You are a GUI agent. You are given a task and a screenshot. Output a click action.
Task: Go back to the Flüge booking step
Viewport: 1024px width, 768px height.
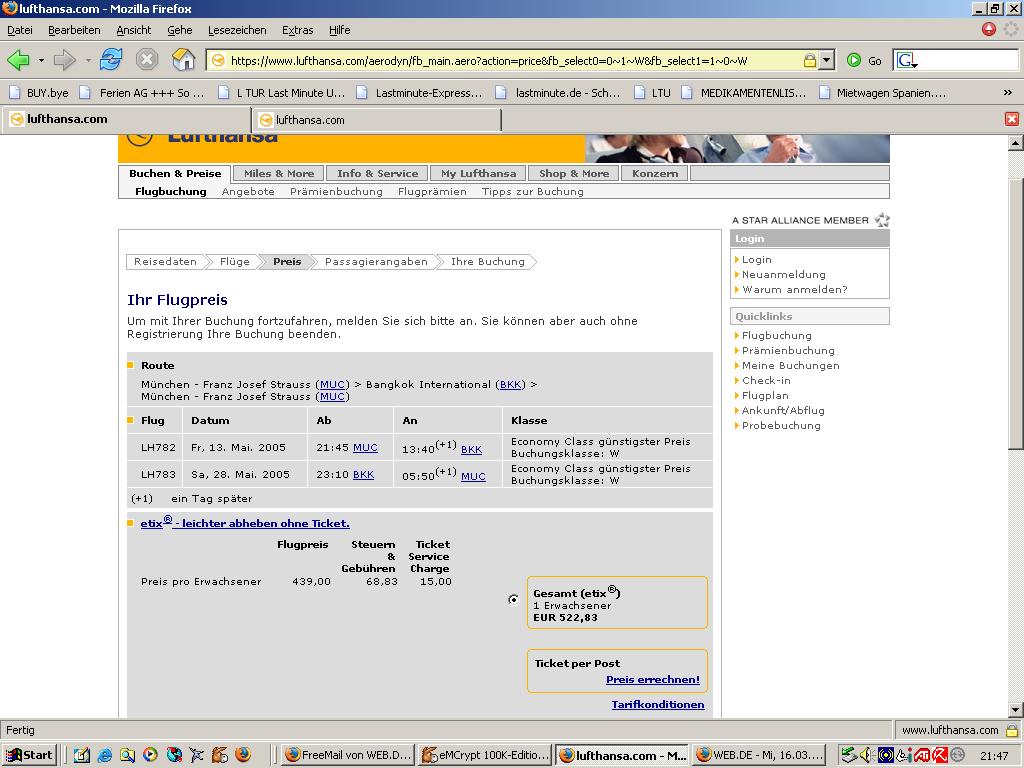click(x=234, y=262)
